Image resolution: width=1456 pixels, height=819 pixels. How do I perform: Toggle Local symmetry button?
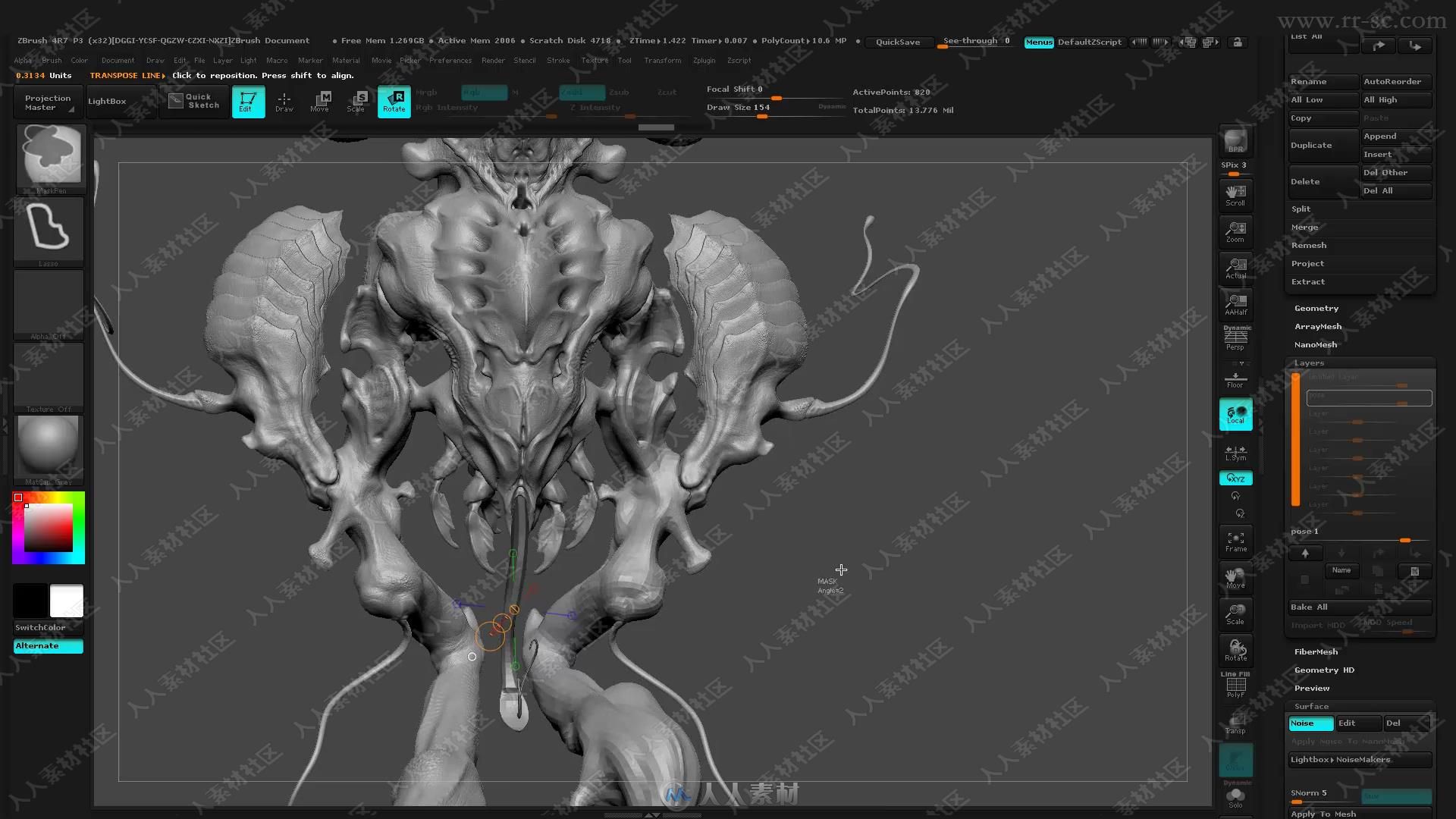tap(1235, 414)
